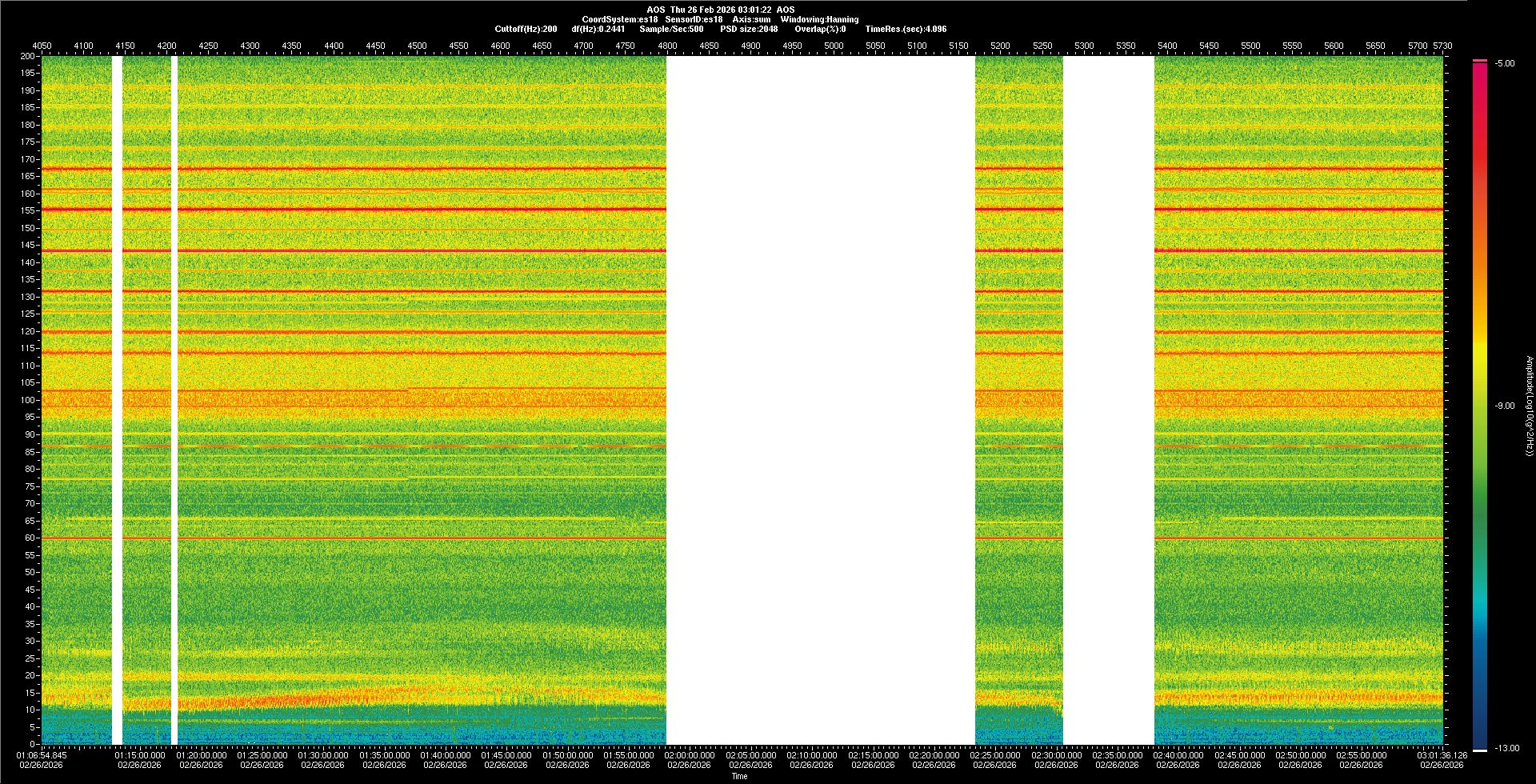Click the red region of the amplitude colorbar

coord(1479,160)
